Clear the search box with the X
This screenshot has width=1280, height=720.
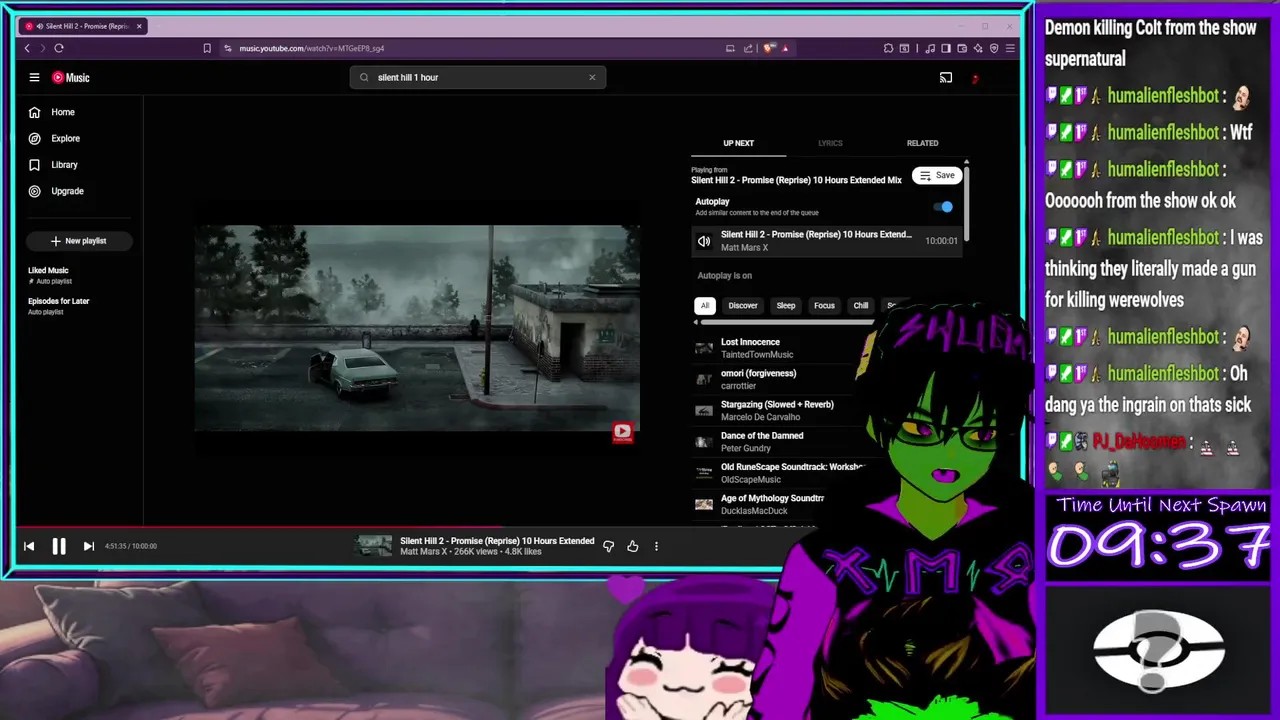click(592, 77)
